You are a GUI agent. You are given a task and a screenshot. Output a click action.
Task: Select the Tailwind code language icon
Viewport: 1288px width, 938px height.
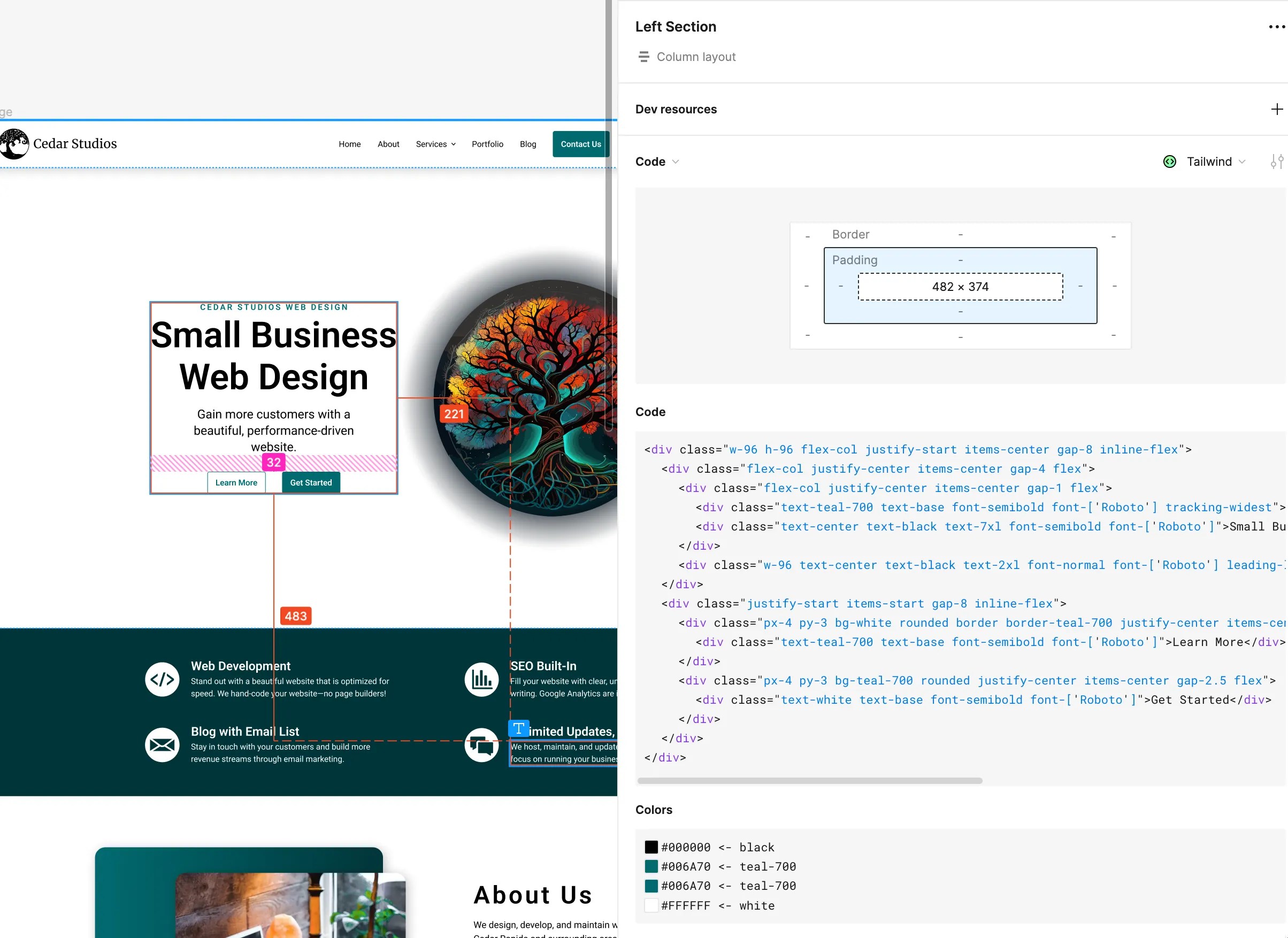tap(1170, 162)
